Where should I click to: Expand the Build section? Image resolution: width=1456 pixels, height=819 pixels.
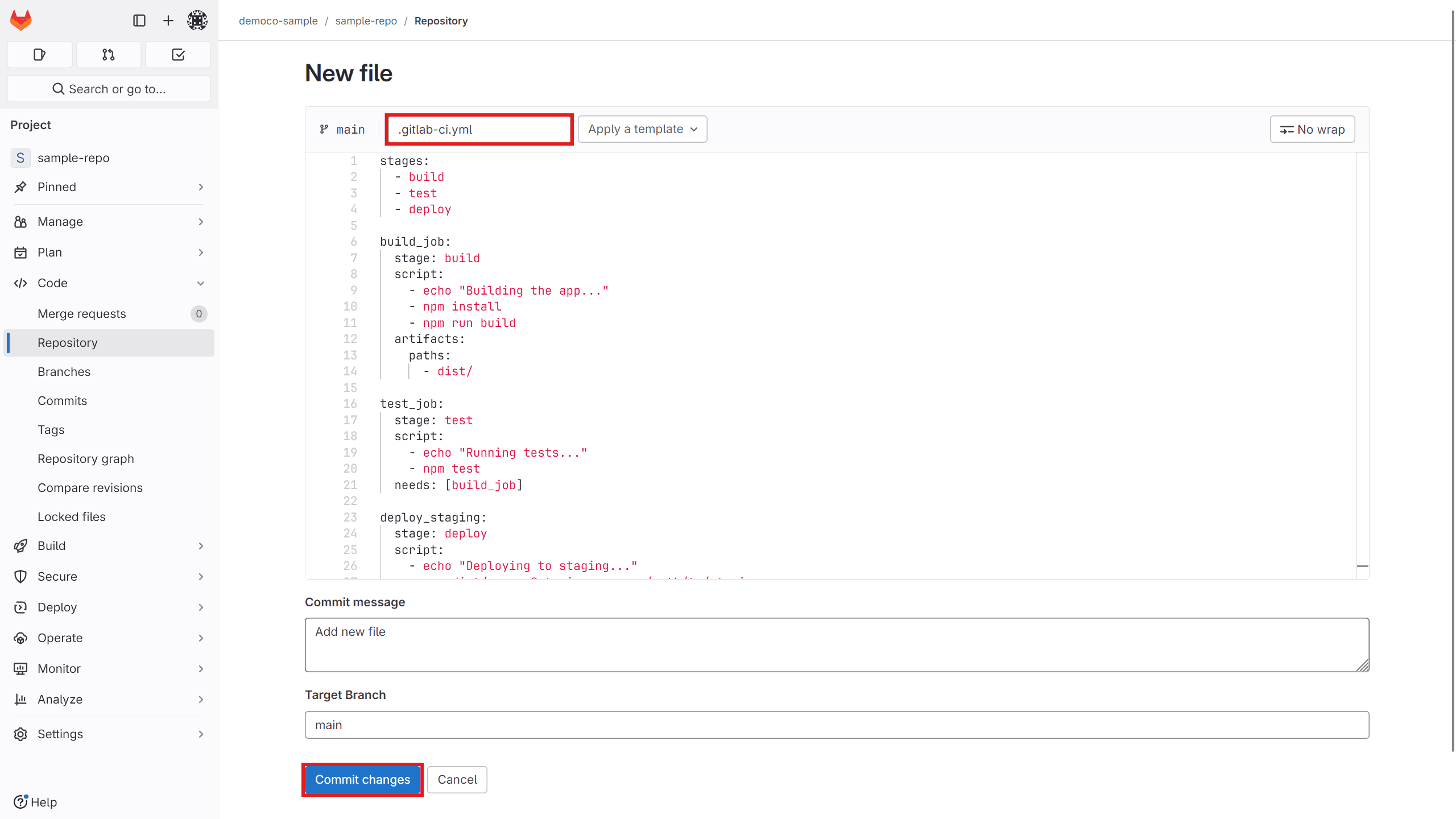pyautogui.click(x=109, y=545)
